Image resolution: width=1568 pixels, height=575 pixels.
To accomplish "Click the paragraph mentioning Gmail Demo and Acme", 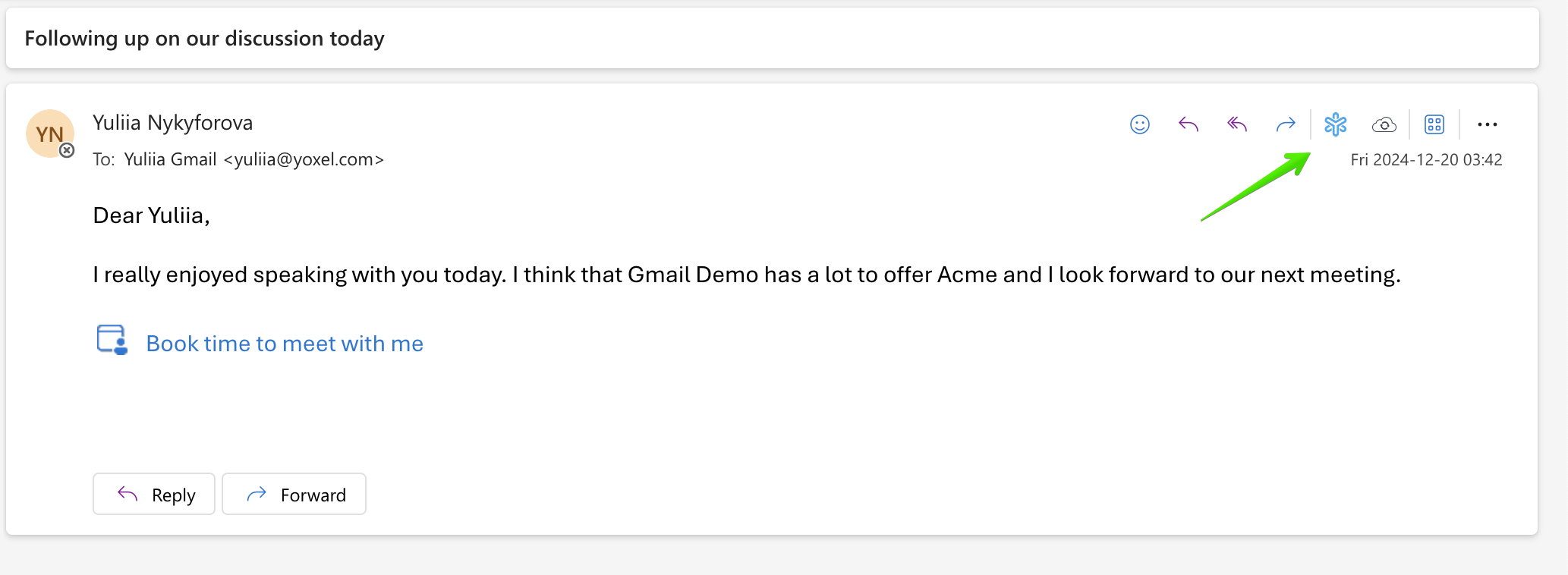I will pos(746,275).
